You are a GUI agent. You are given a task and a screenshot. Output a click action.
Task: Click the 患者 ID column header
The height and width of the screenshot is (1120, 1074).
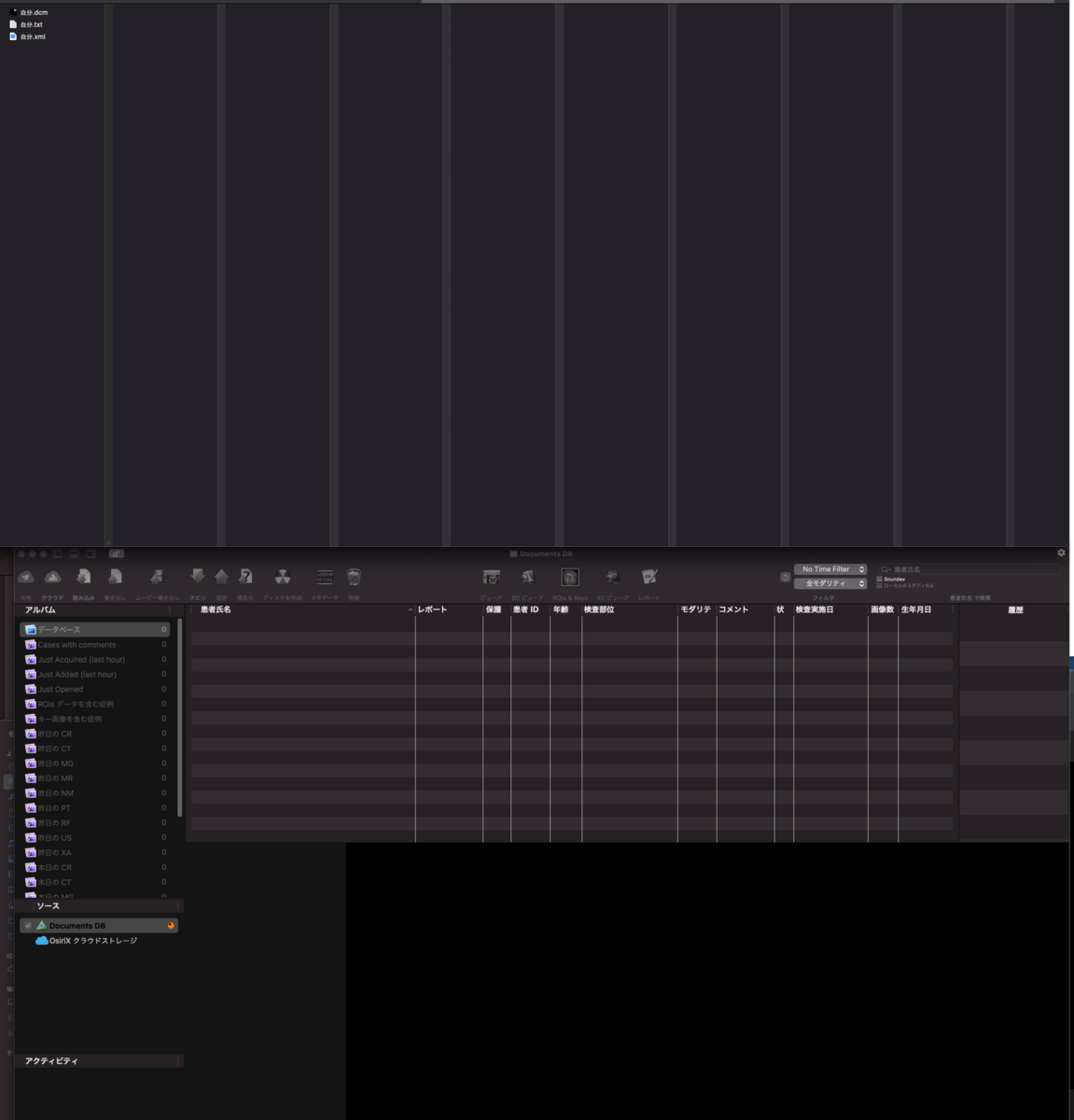coord(530,609)
